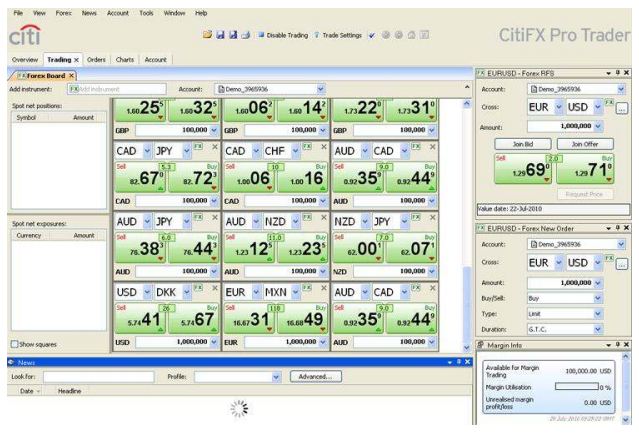Click the save icon in the toolbar

pyautogui.click(x=218, y=34)
